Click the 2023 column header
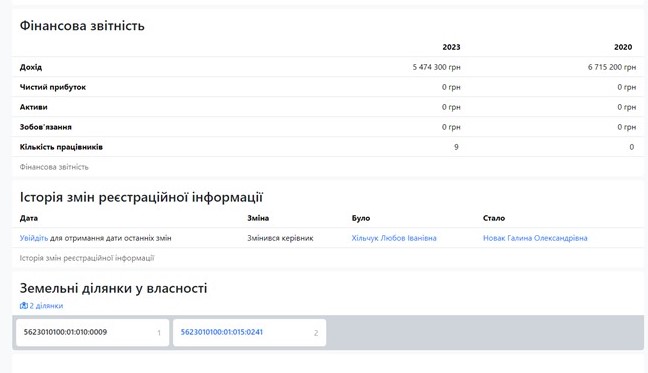The image size is (648, 373). tap(451, 47)
